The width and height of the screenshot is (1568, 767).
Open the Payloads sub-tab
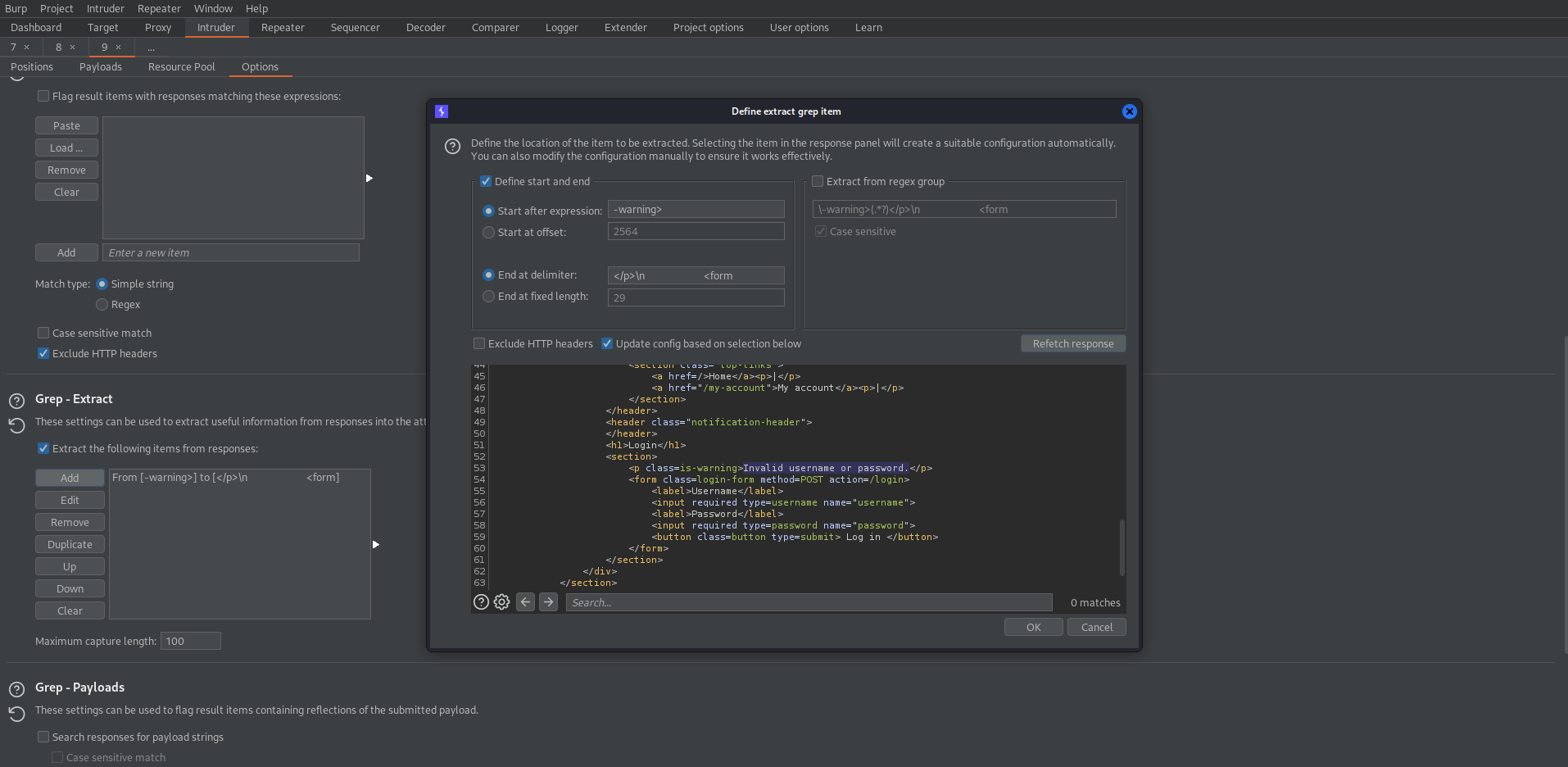point(101,66)
